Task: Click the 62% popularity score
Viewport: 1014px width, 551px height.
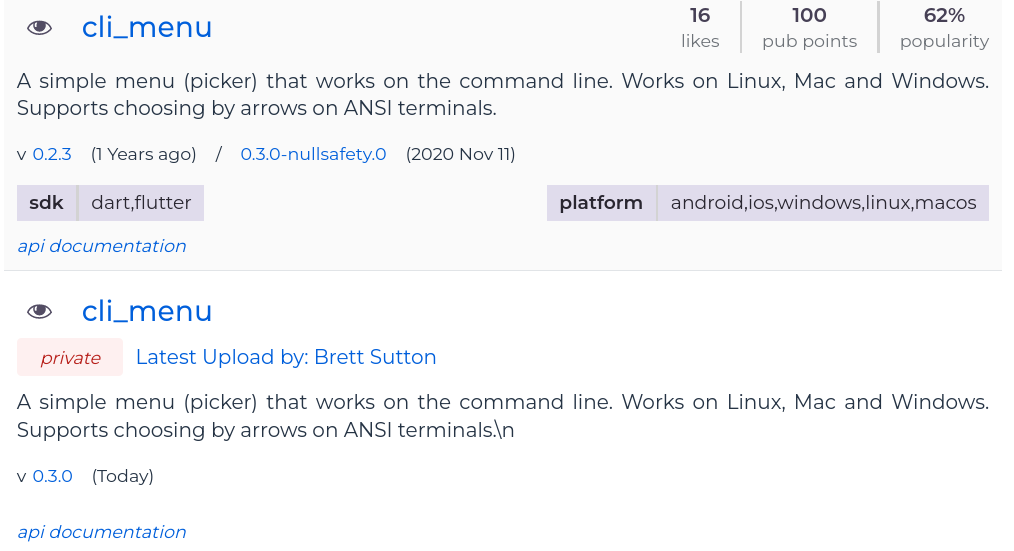Action: tap(943, 27)
